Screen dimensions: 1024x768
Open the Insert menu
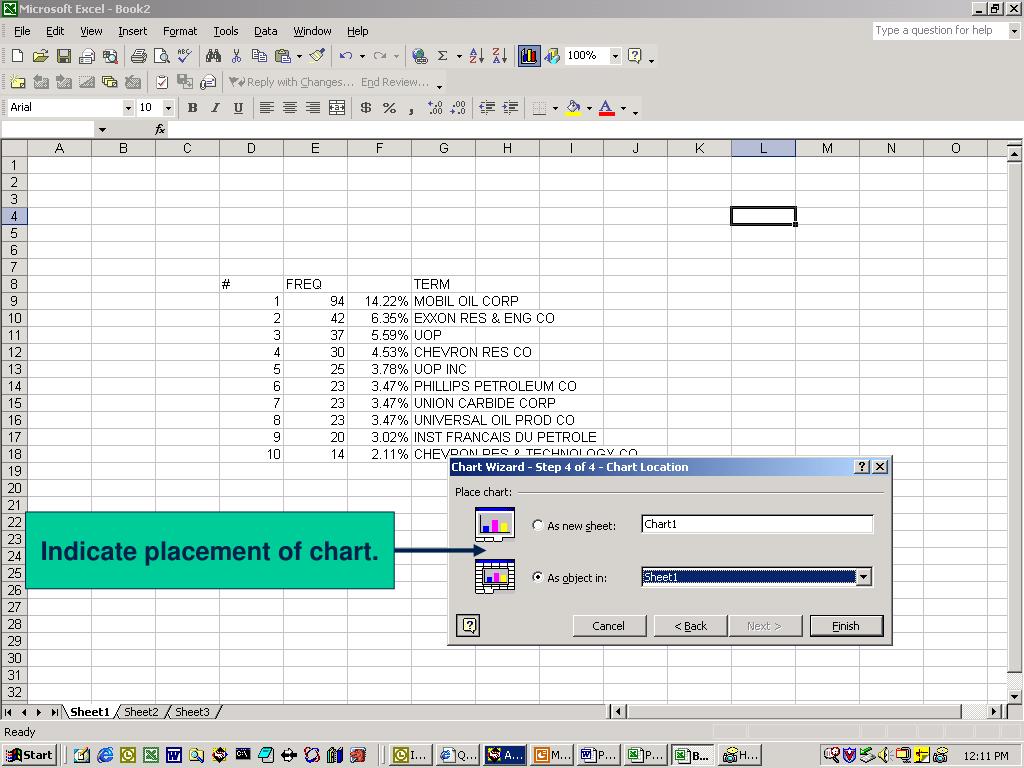pos(133,31)
